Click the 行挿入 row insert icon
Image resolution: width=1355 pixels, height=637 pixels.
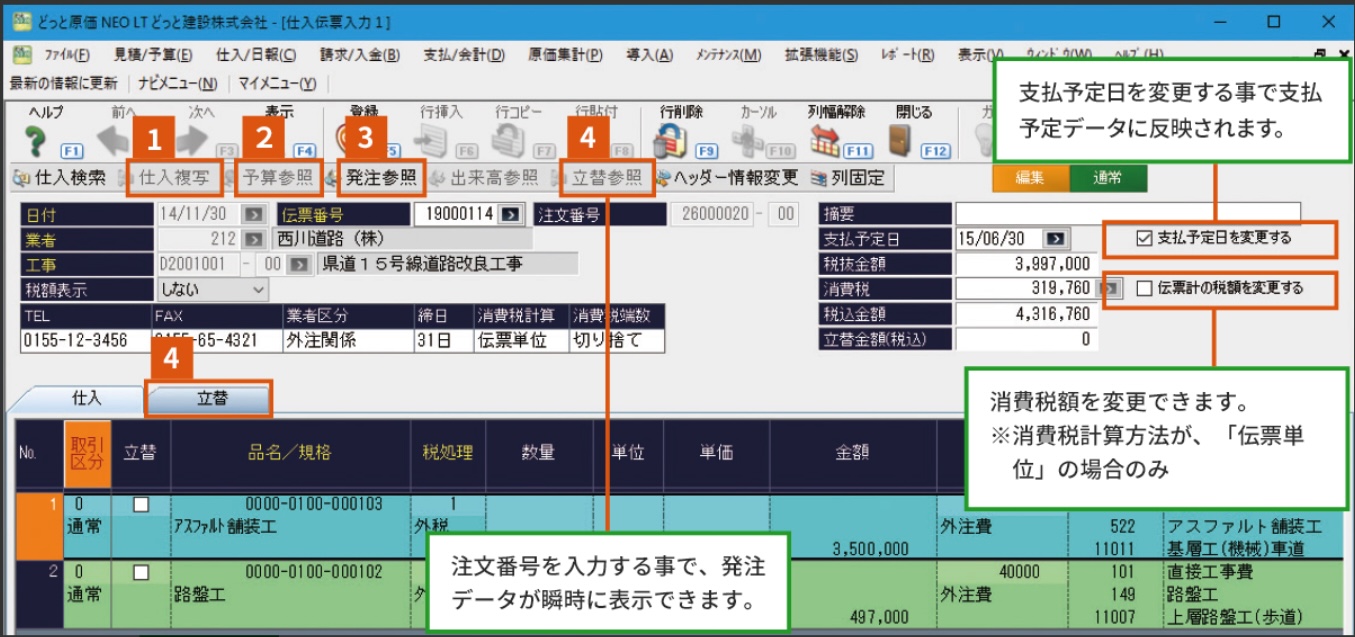pos(432,140)
